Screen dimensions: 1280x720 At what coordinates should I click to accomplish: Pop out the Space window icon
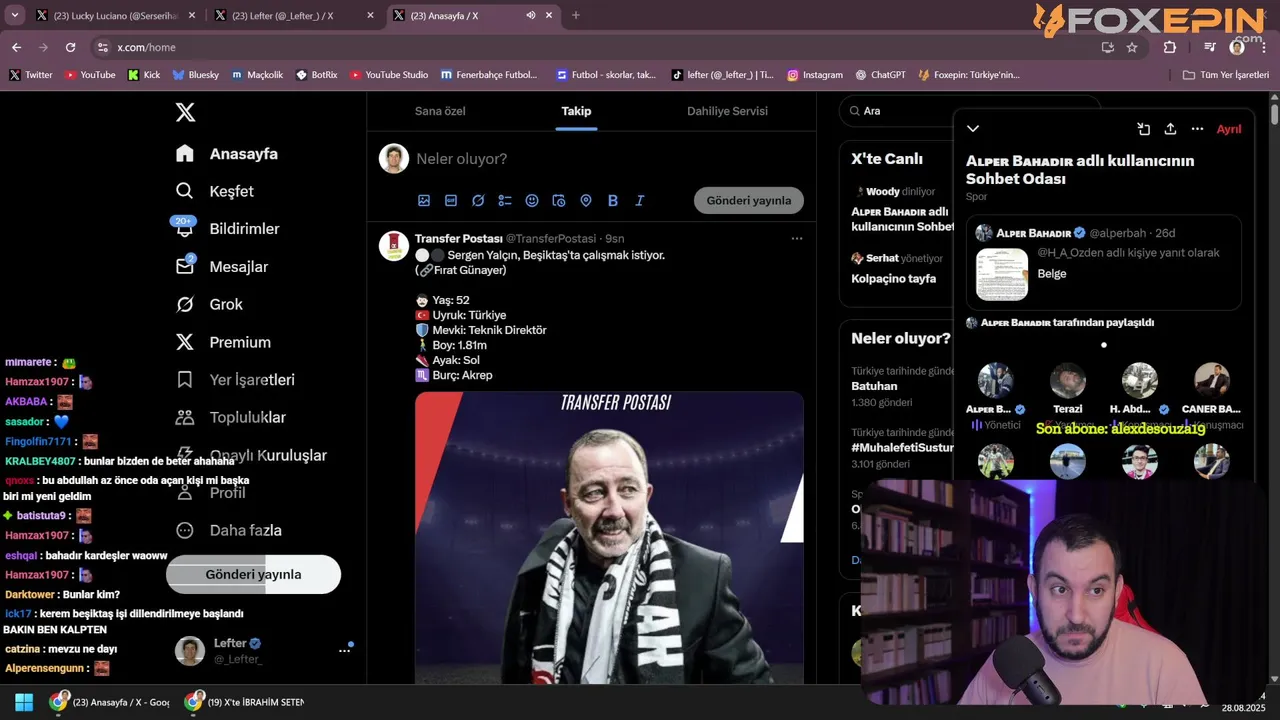1143,129
